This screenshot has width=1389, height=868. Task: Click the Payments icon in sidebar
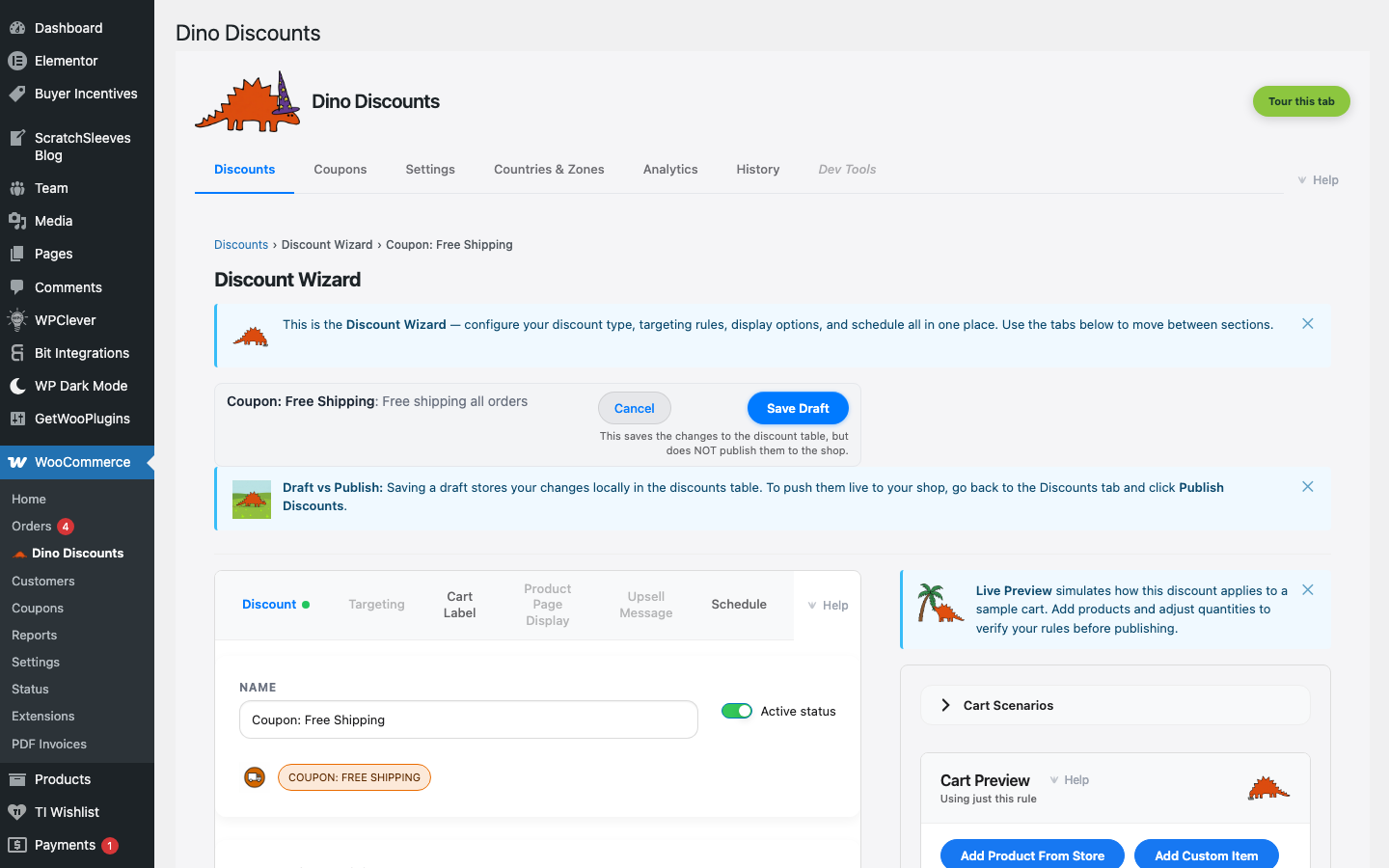(17, 845)
